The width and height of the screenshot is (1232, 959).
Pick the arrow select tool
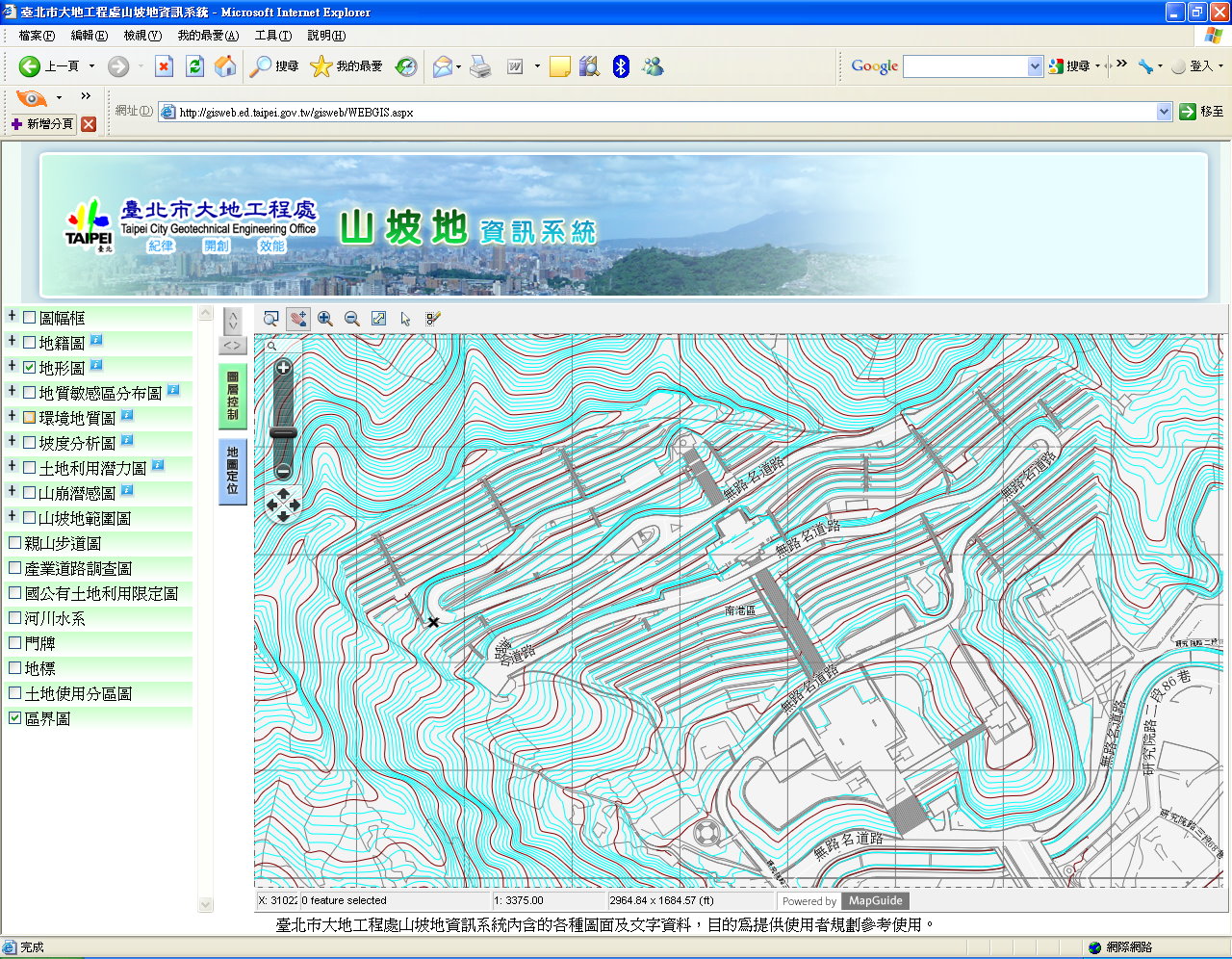pyautogui.click(x=406, y=319)
